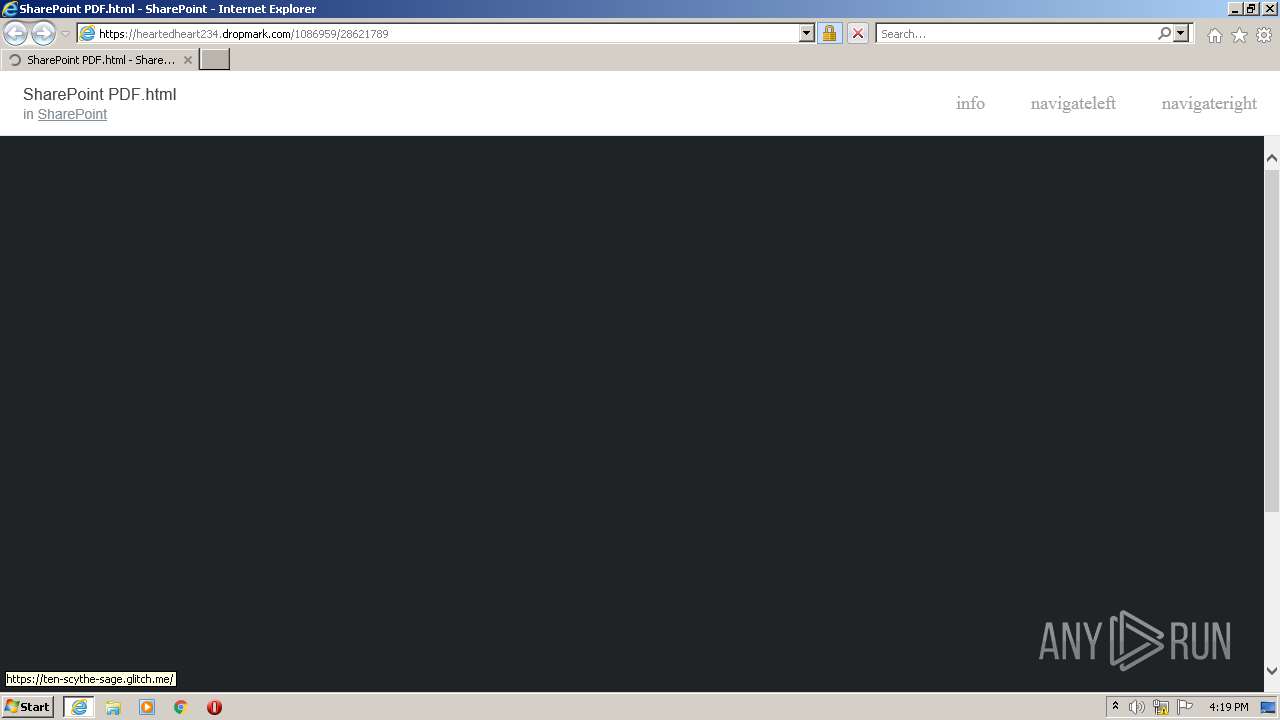Click the Action Center flag tray icon
Viewport: 1280px width, 720px height.
[x=1185, y=707]
